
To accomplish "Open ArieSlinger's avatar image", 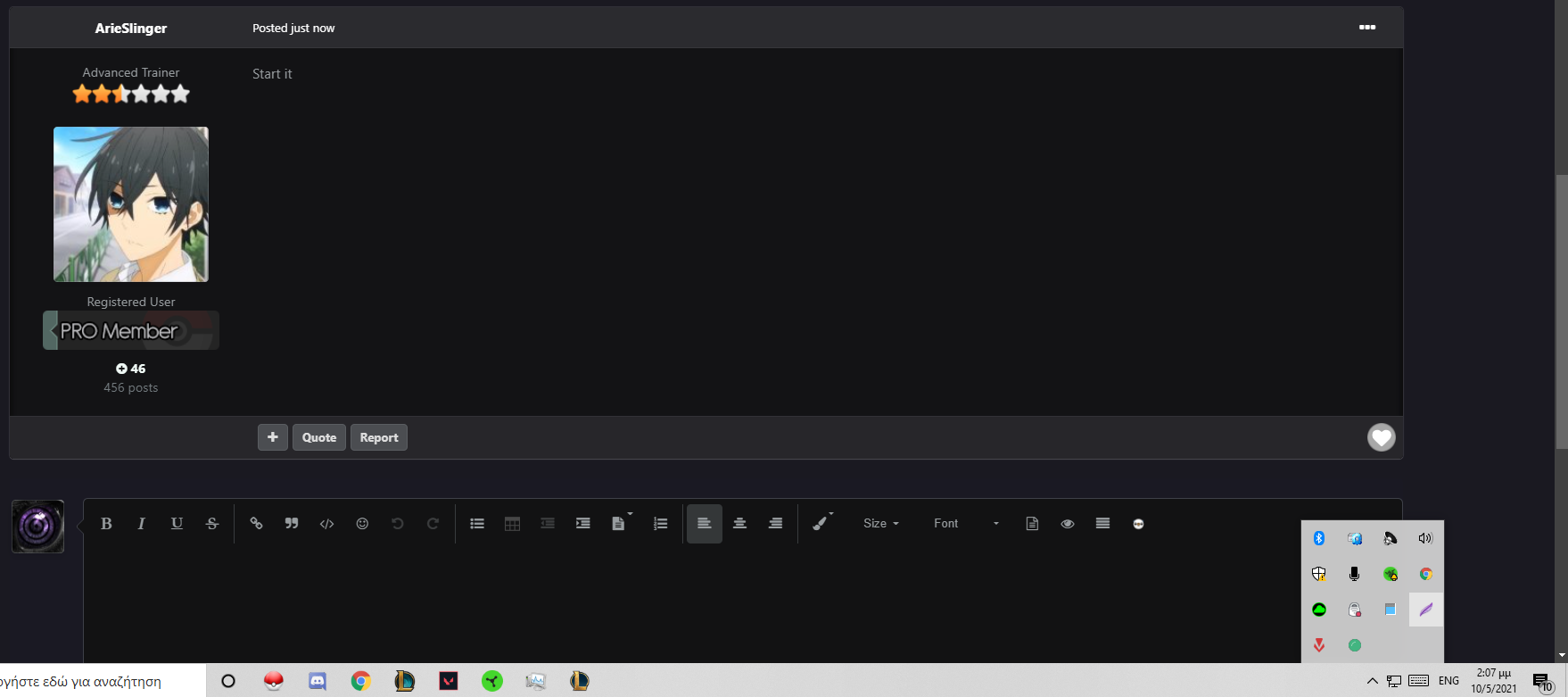I will [x=131, y=204].
